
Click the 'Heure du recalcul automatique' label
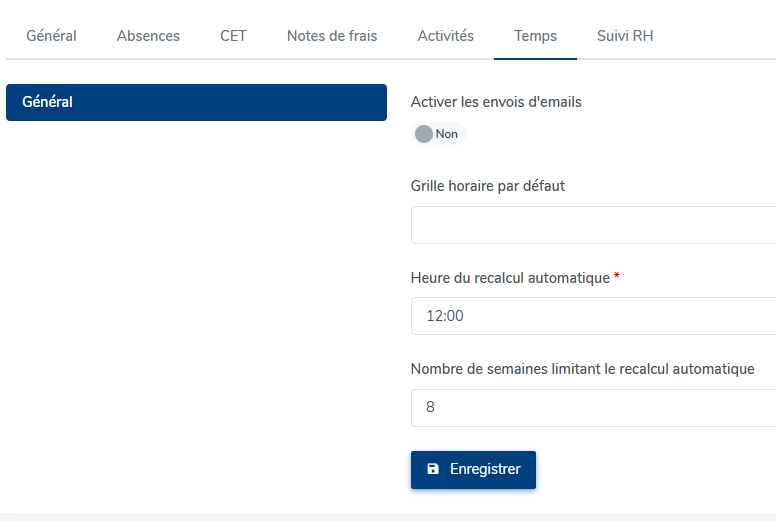tap(510, 278)
